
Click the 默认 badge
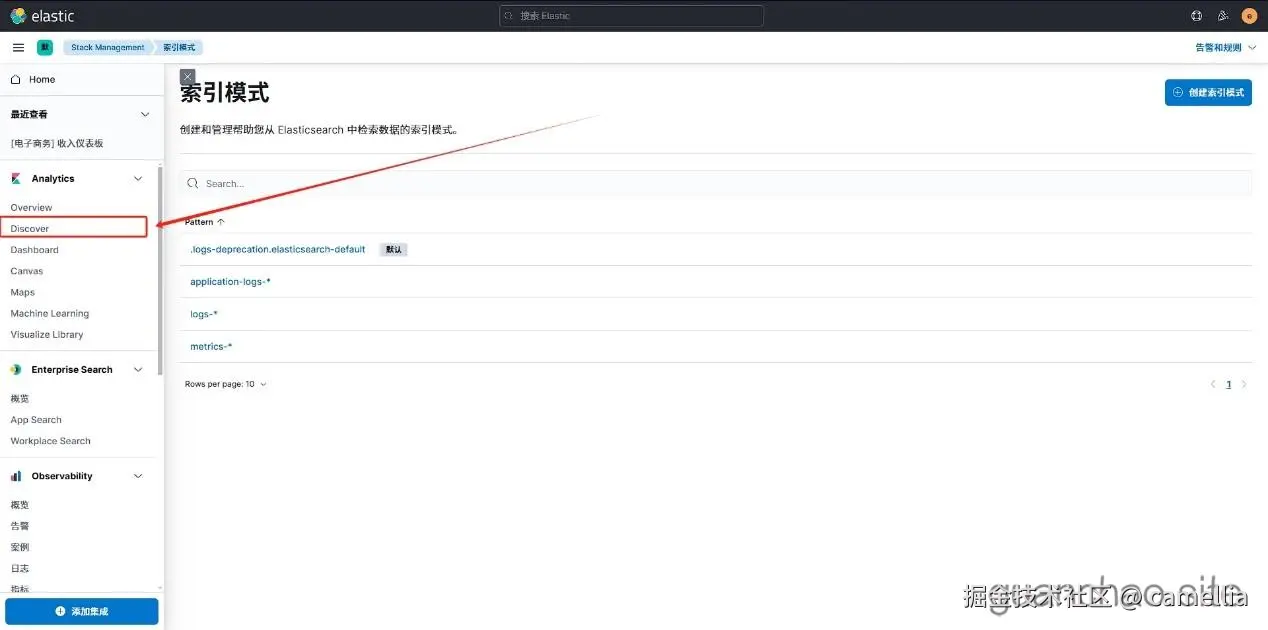pyautogui.click(x=393, y=249)
